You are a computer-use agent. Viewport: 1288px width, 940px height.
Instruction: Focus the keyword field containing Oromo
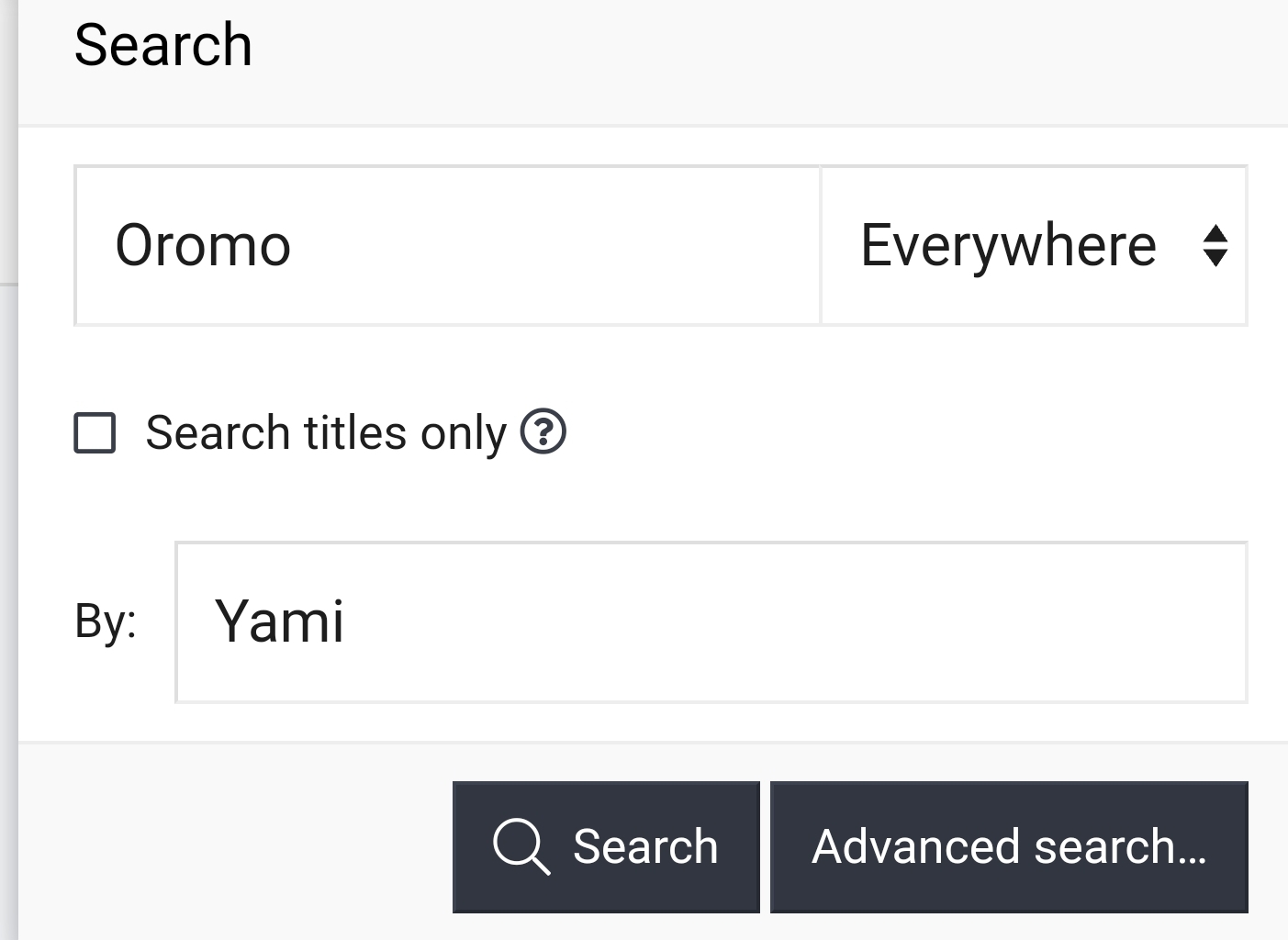click(x=446, y=246)
